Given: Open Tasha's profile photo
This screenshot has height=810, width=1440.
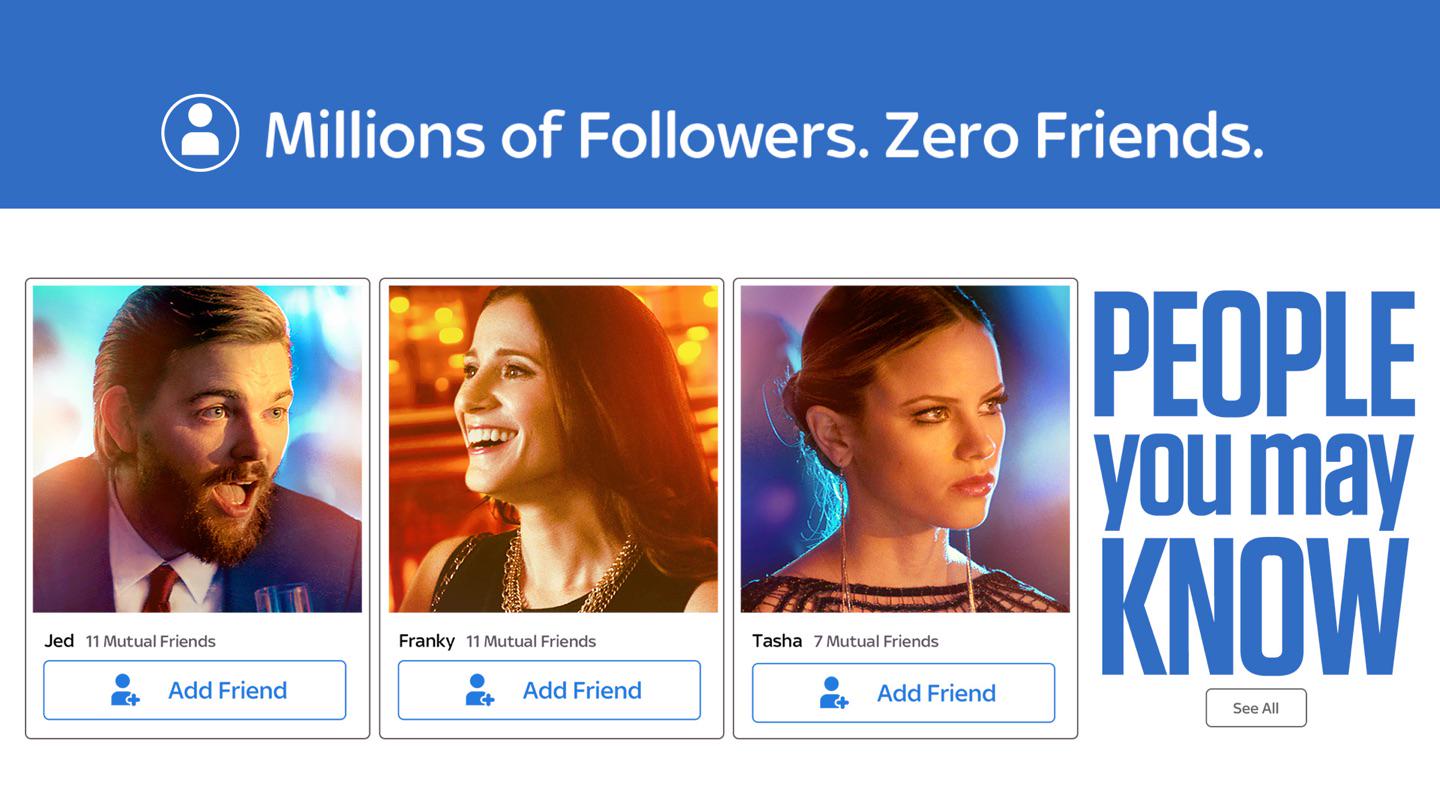Looking at the screenshot, I should pyautogui.click(x=905, y=449).
